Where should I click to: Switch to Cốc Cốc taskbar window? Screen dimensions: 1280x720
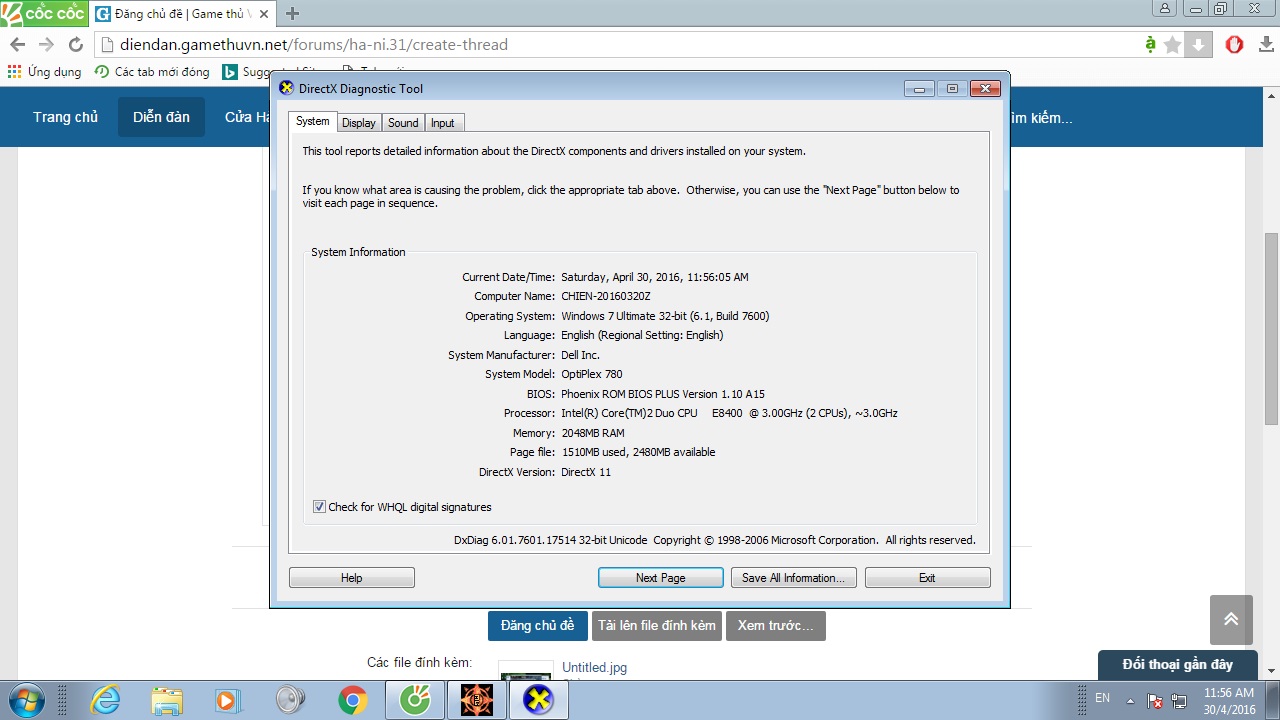pyautogui.click(x=415, y=700)
